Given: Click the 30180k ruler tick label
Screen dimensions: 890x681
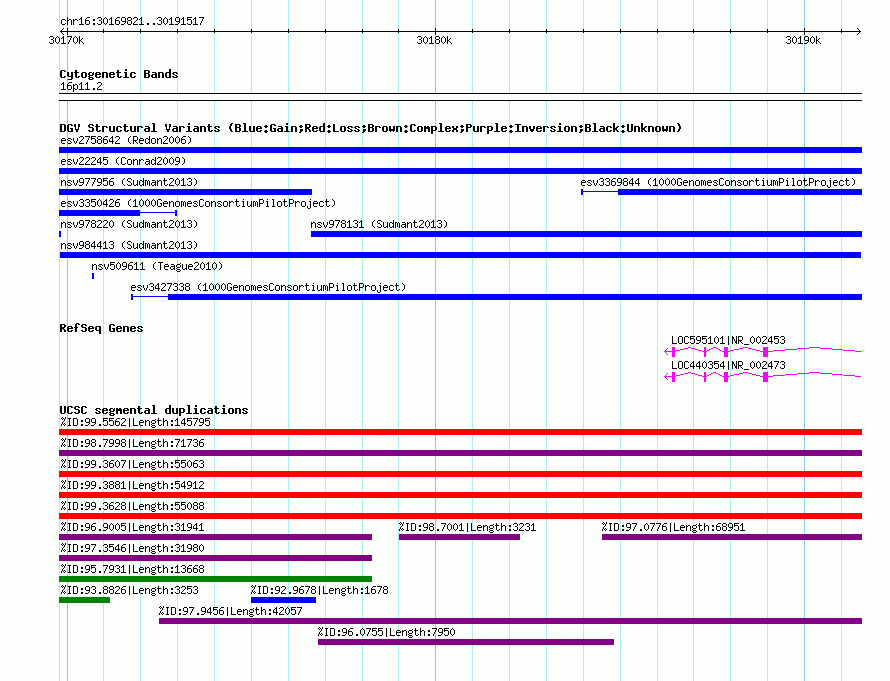Looking at the screenshot, I should (434, 40).
